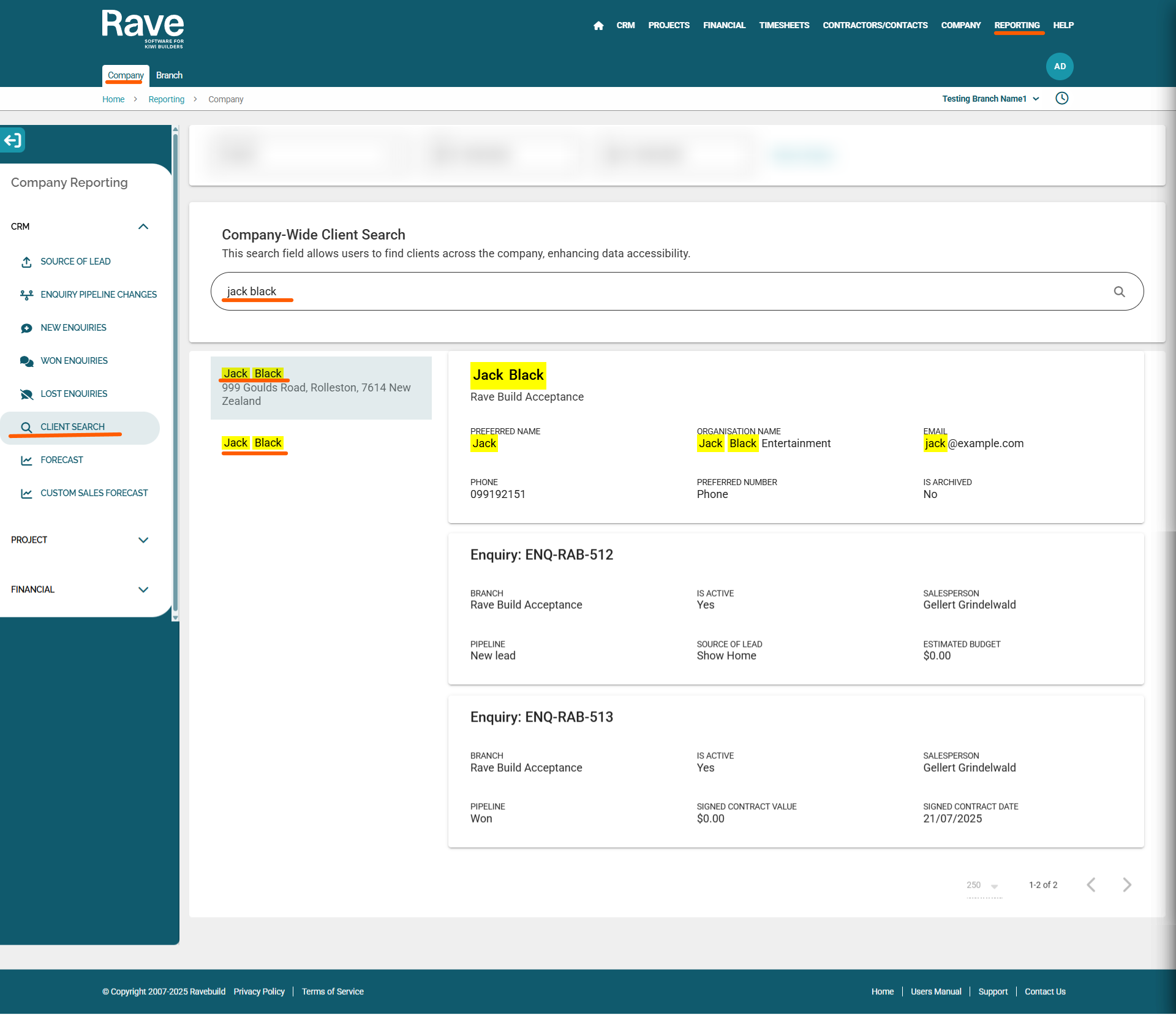Open ENQUIRY PIPELINE CHANGES report
Viewport: 1176px width, 1015px height.
(99, 295)
